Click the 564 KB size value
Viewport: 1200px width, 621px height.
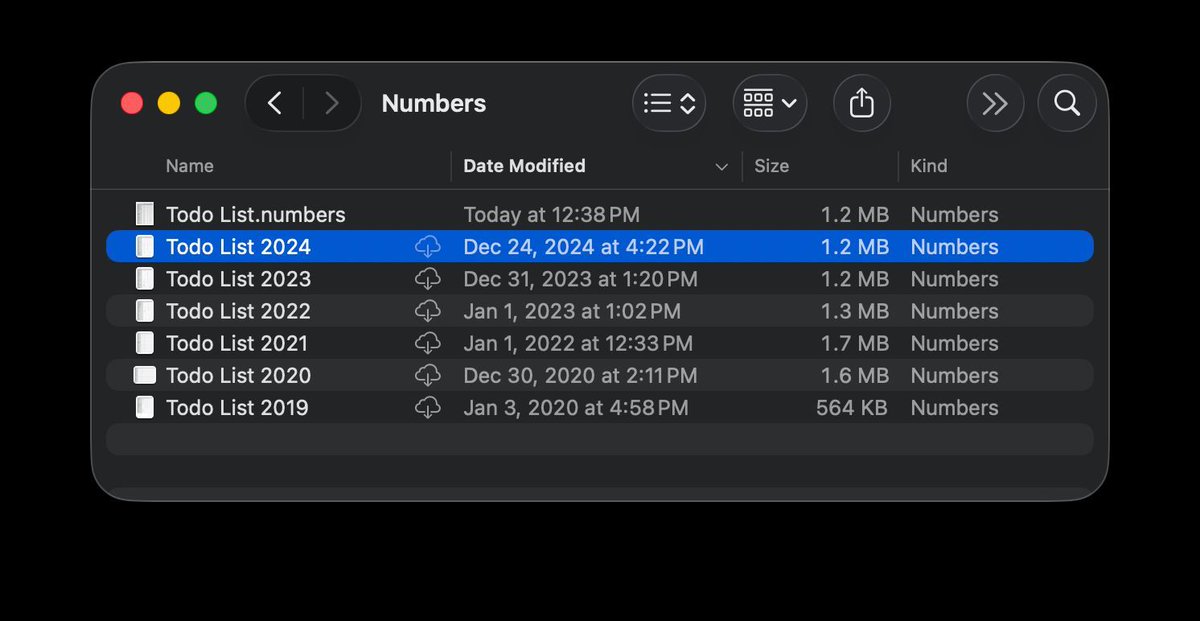click(852, 407)
